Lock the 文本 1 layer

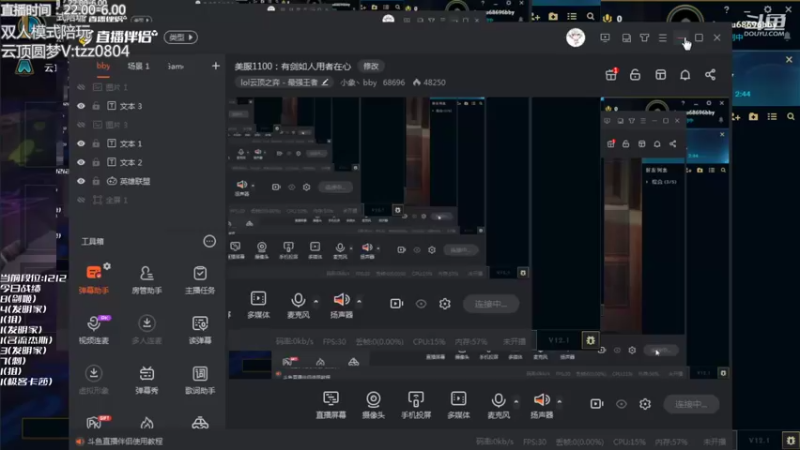click(x=96, y=144)
